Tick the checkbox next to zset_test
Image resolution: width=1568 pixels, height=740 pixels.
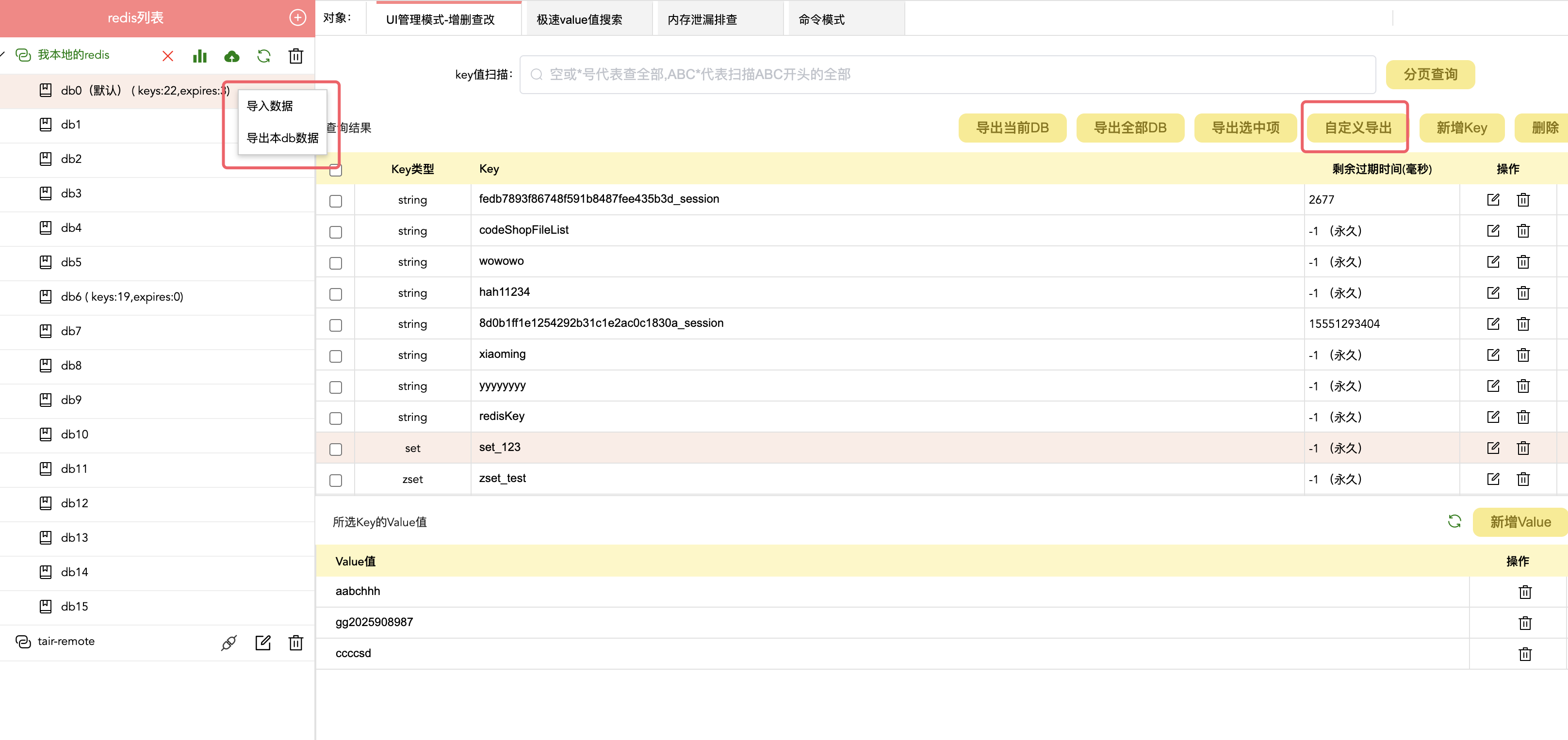pos(335,480)
